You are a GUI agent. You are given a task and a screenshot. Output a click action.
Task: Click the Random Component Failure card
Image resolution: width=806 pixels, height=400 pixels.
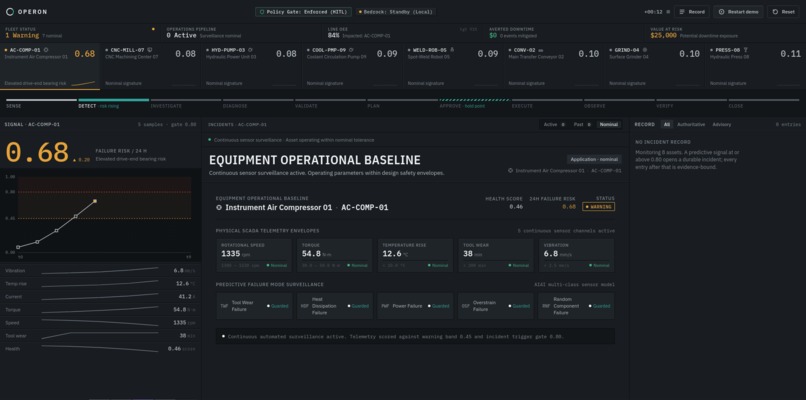coord(576,306)
